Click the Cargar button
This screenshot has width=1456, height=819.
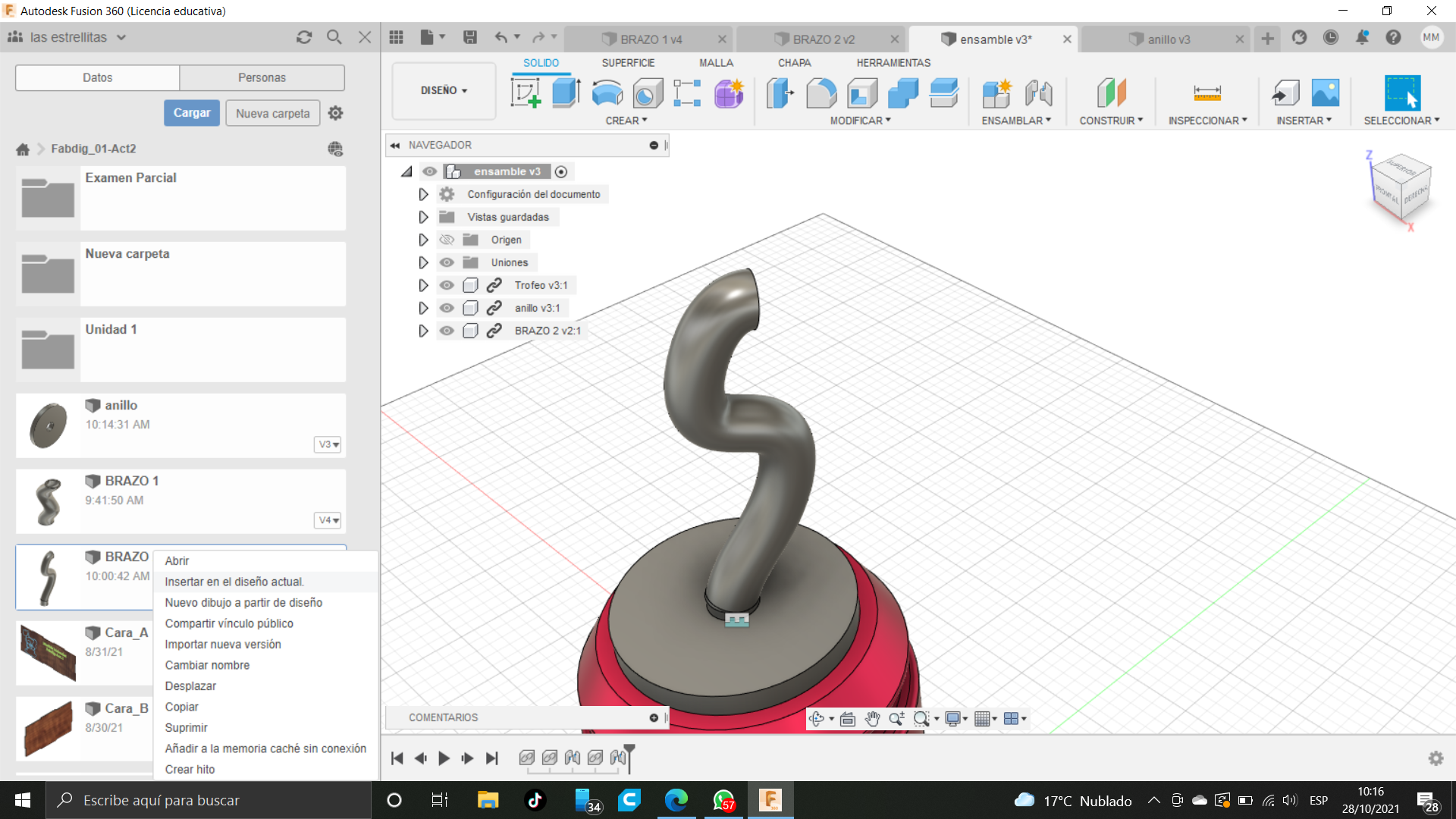[x=192, y=113]
